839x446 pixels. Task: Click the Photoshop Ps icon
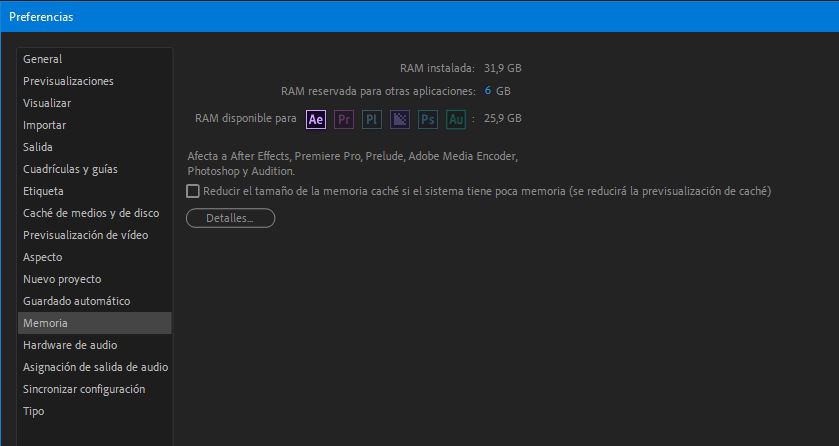click(x=428, y=119)
